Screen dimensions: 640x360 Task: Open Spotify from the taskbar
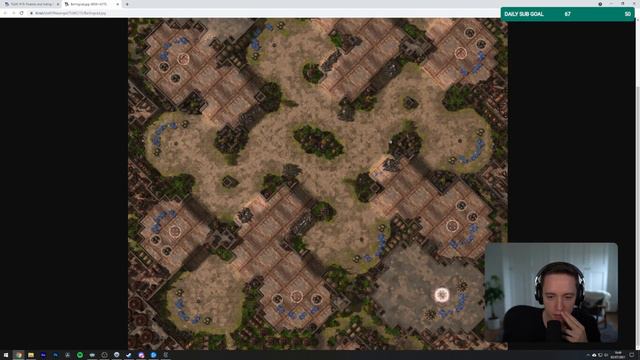click(x=80, y=355)
